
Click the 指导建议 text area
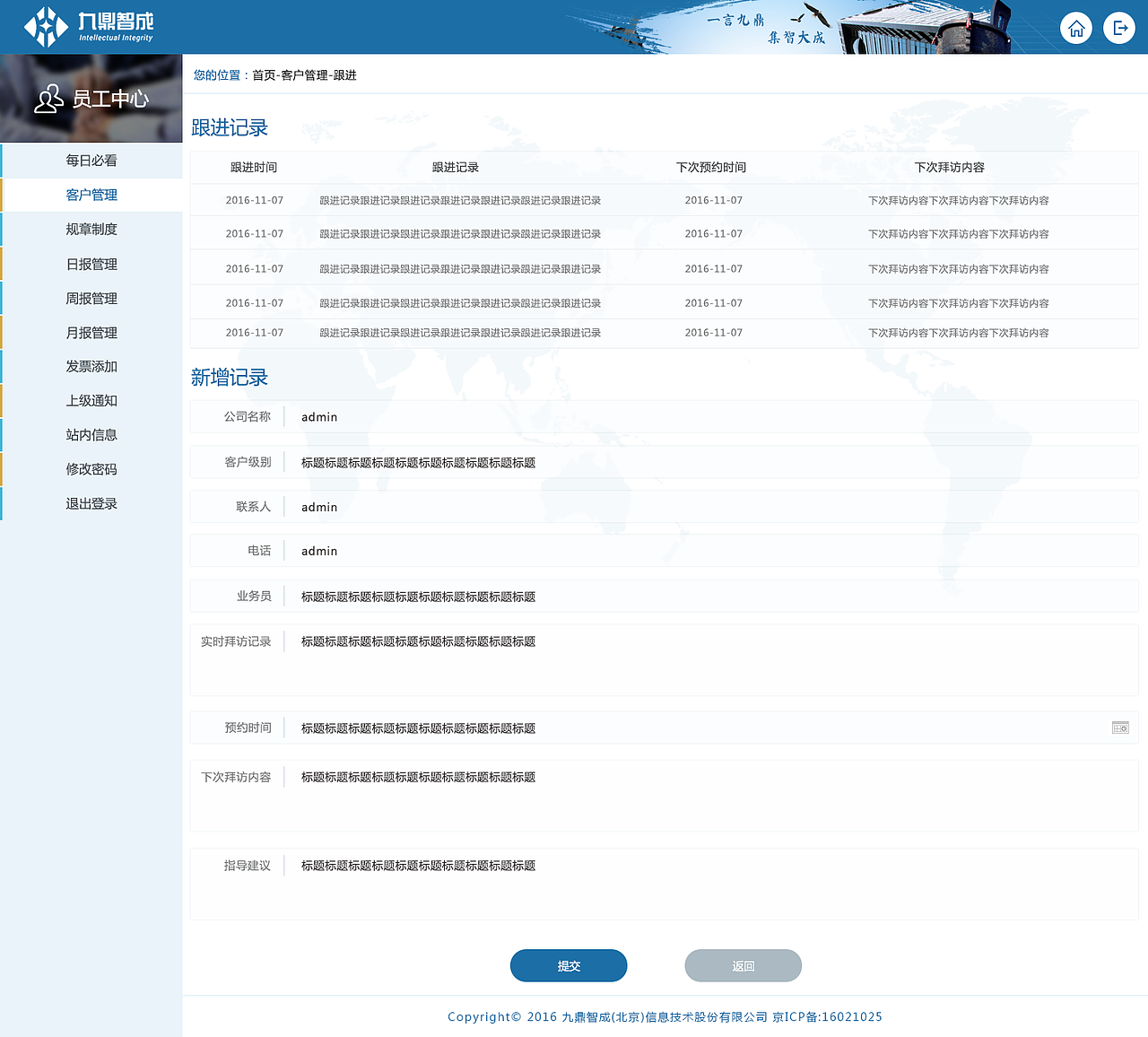628,884
